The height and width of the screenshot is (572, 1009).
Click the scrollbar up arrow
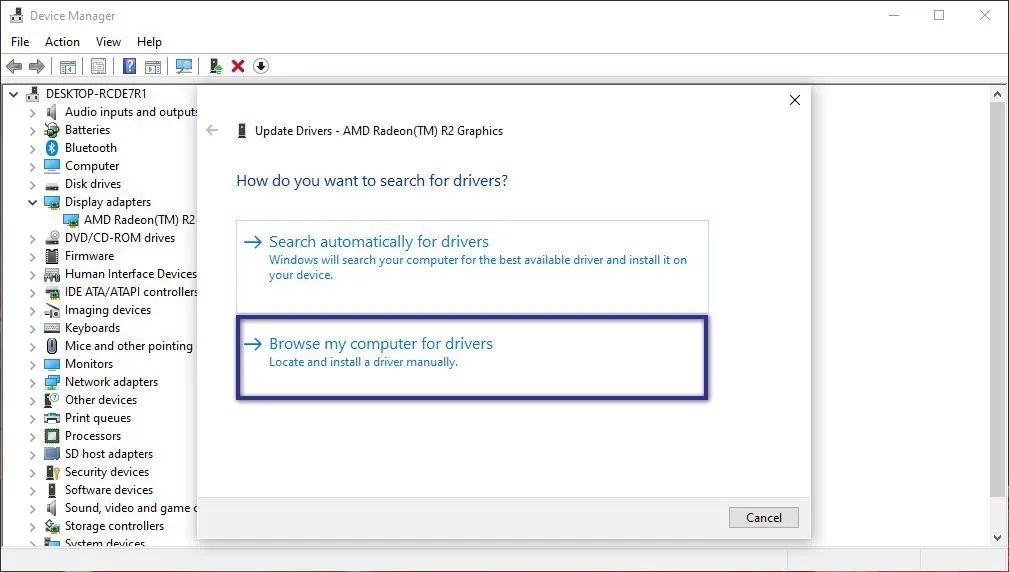[997, 95]
